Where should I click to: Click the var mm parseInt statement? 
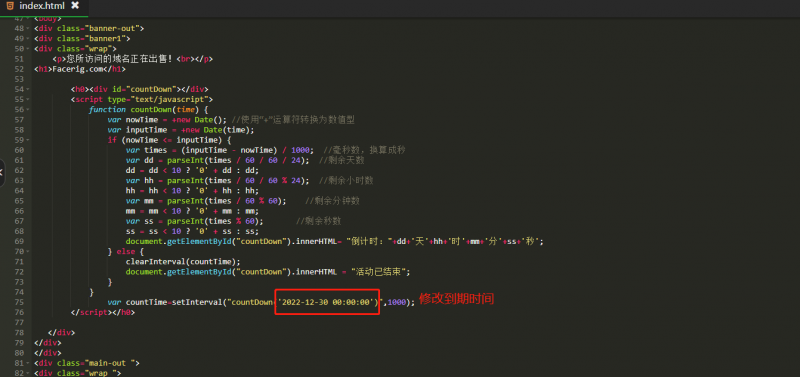point(206,201)
